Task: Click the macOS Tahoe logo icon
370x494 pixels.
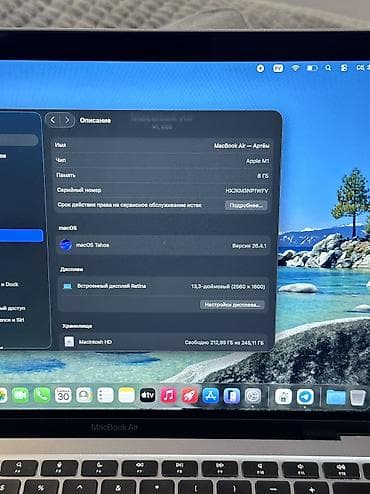Action: coord(66,245)
